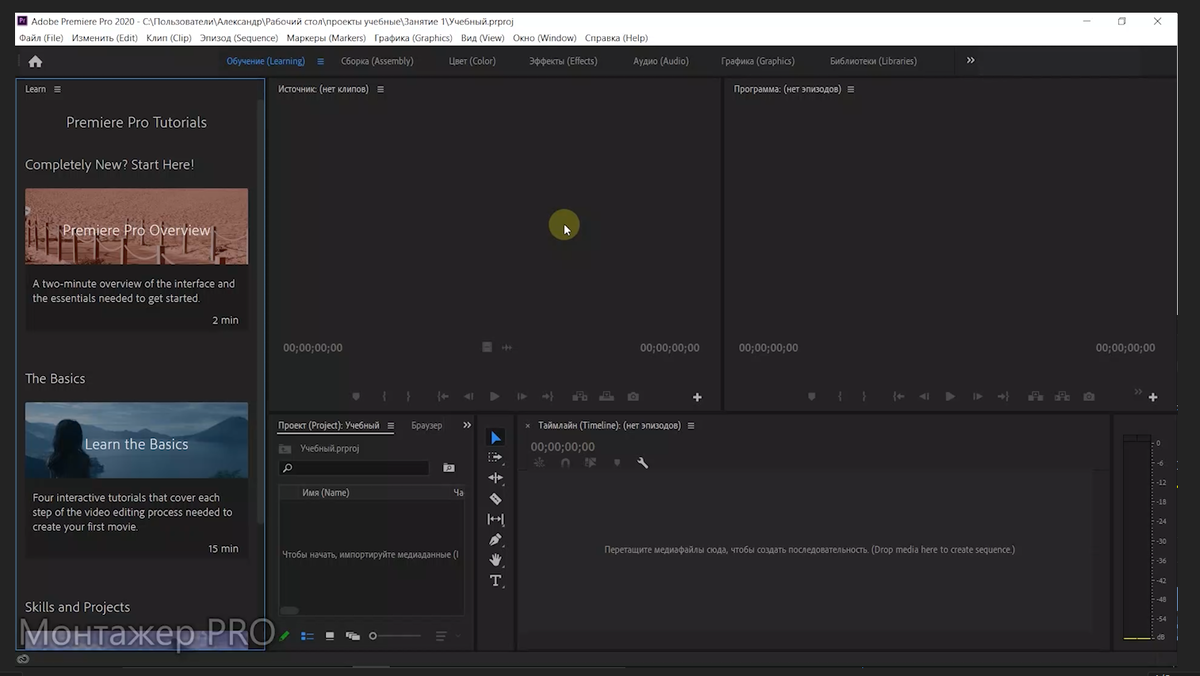
Task: Step forward one frame in Source monitor
Action: click(522, 397)
